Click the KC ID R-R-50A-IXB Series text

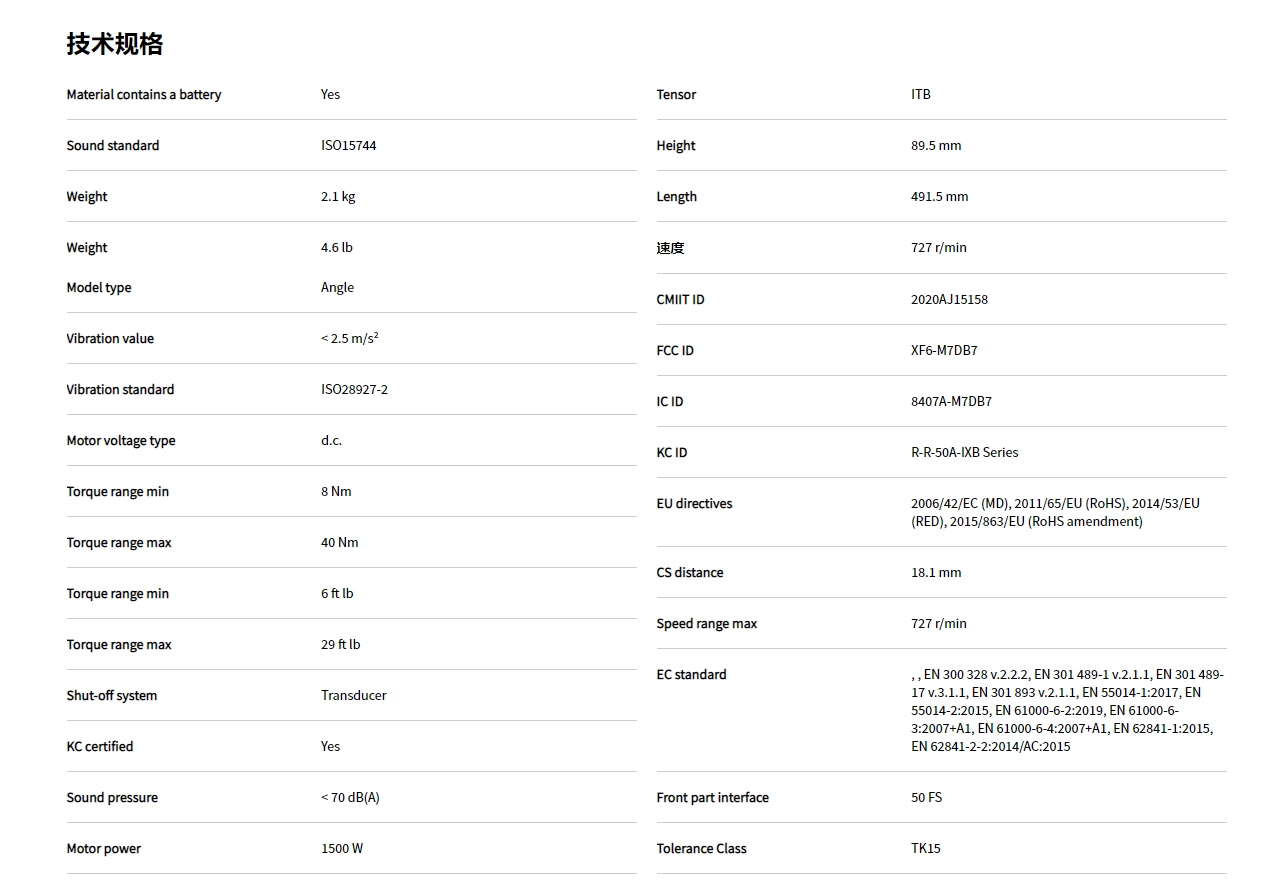coord(964,453)
